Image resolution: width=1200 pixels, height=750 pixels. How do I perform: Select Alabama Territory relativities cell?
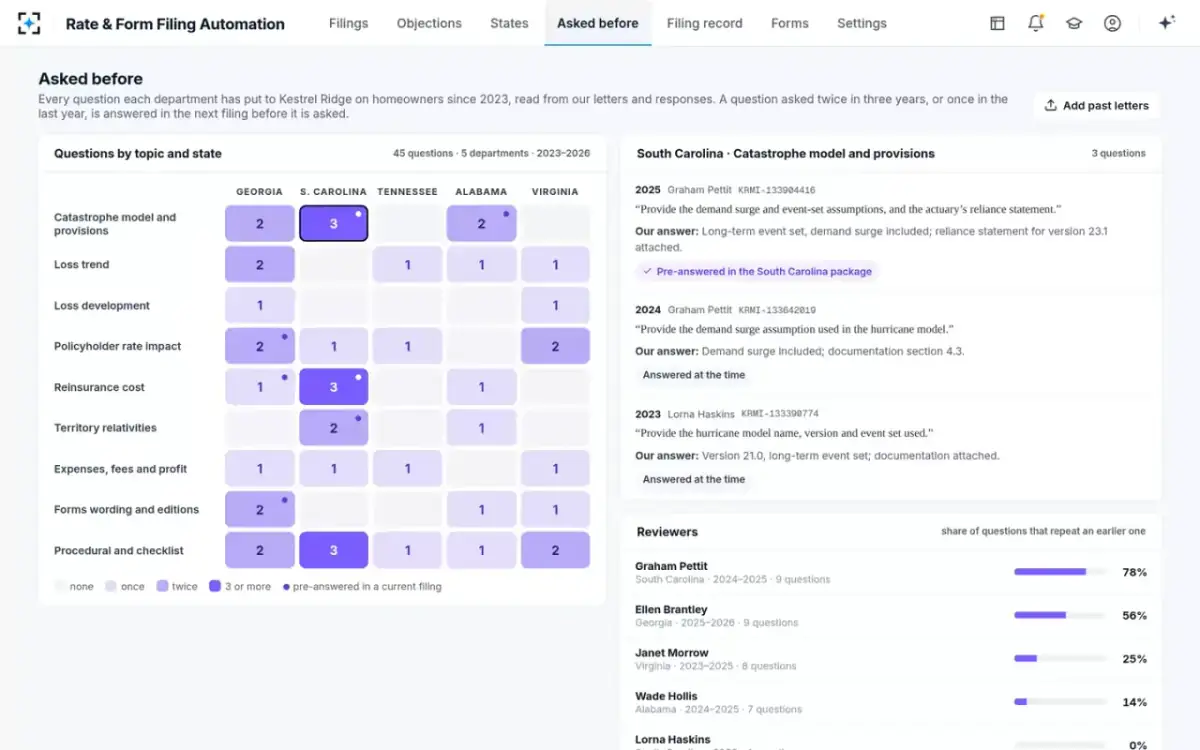tap(482, 428)
